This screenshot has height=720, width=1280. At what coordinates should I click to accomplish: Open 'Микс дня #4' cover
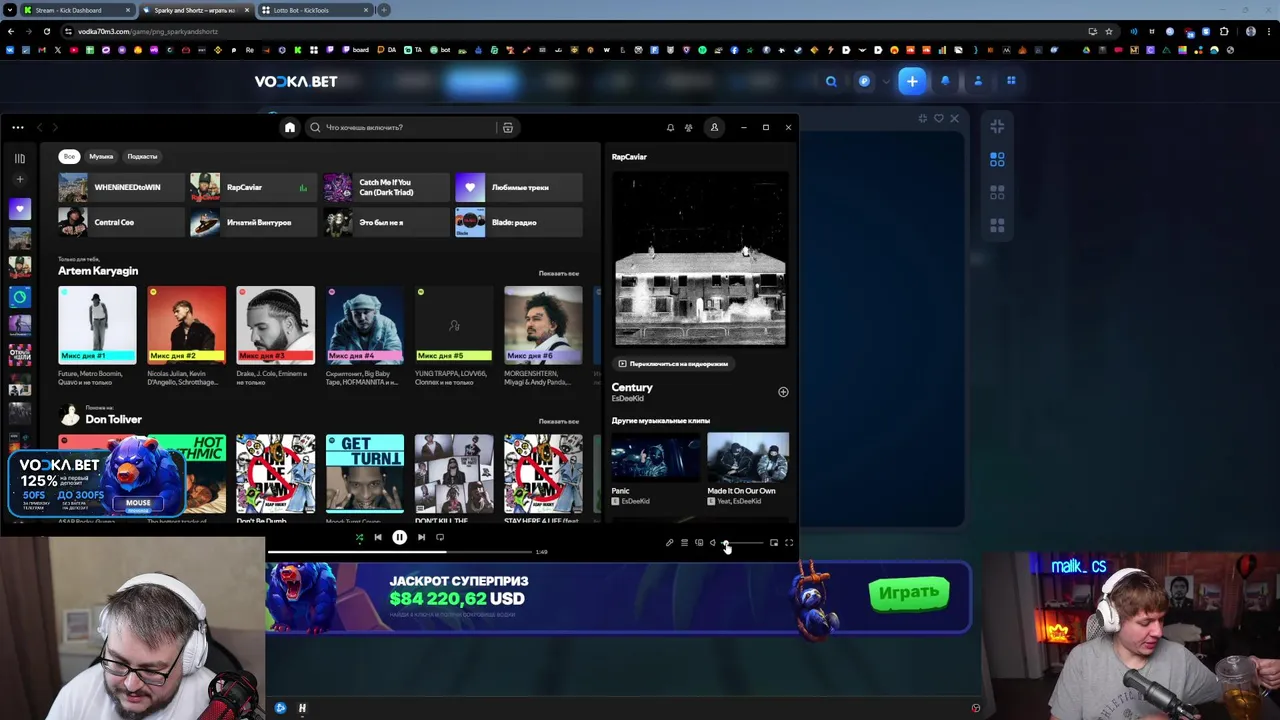365,324
